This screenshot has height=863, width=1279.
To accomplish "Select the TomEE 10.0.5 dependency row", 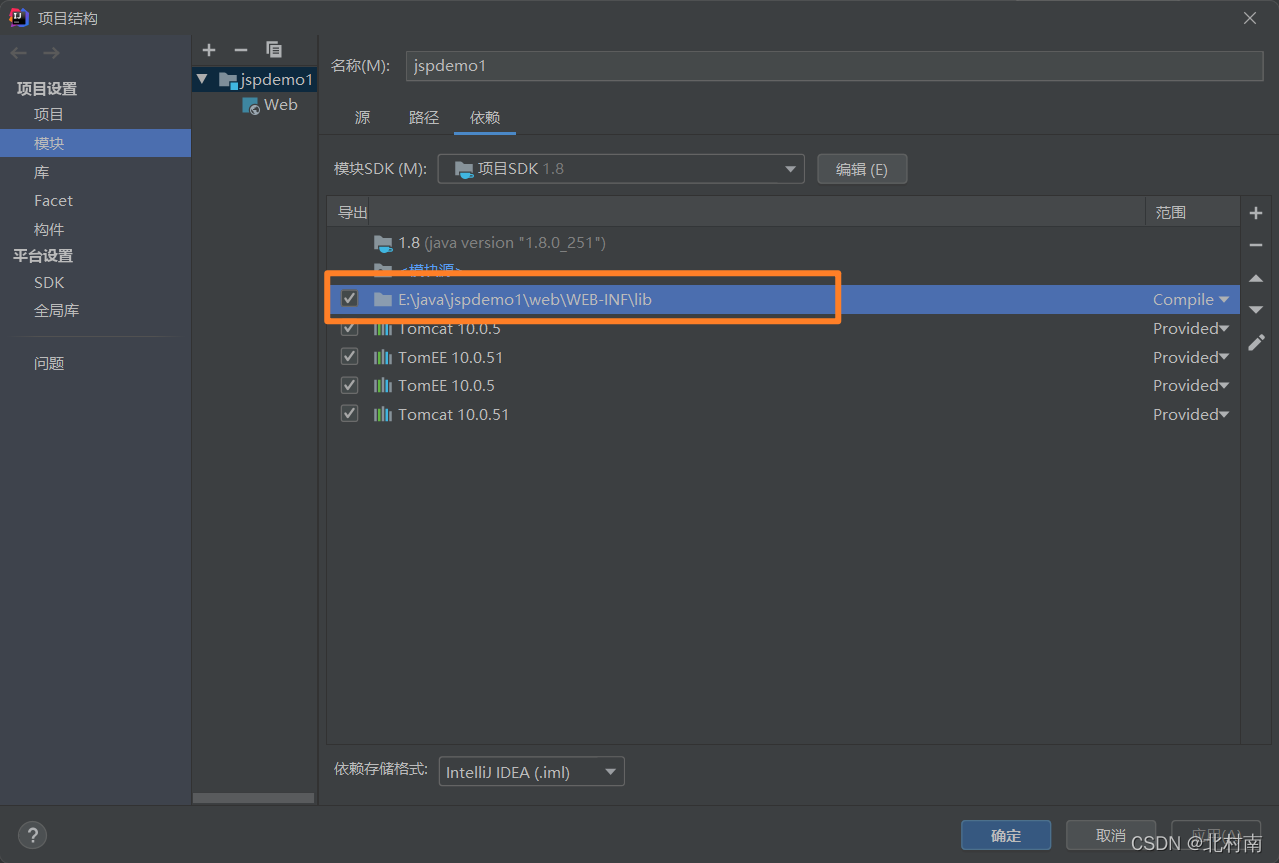I will pyautogui.click(x=785, y=385).
